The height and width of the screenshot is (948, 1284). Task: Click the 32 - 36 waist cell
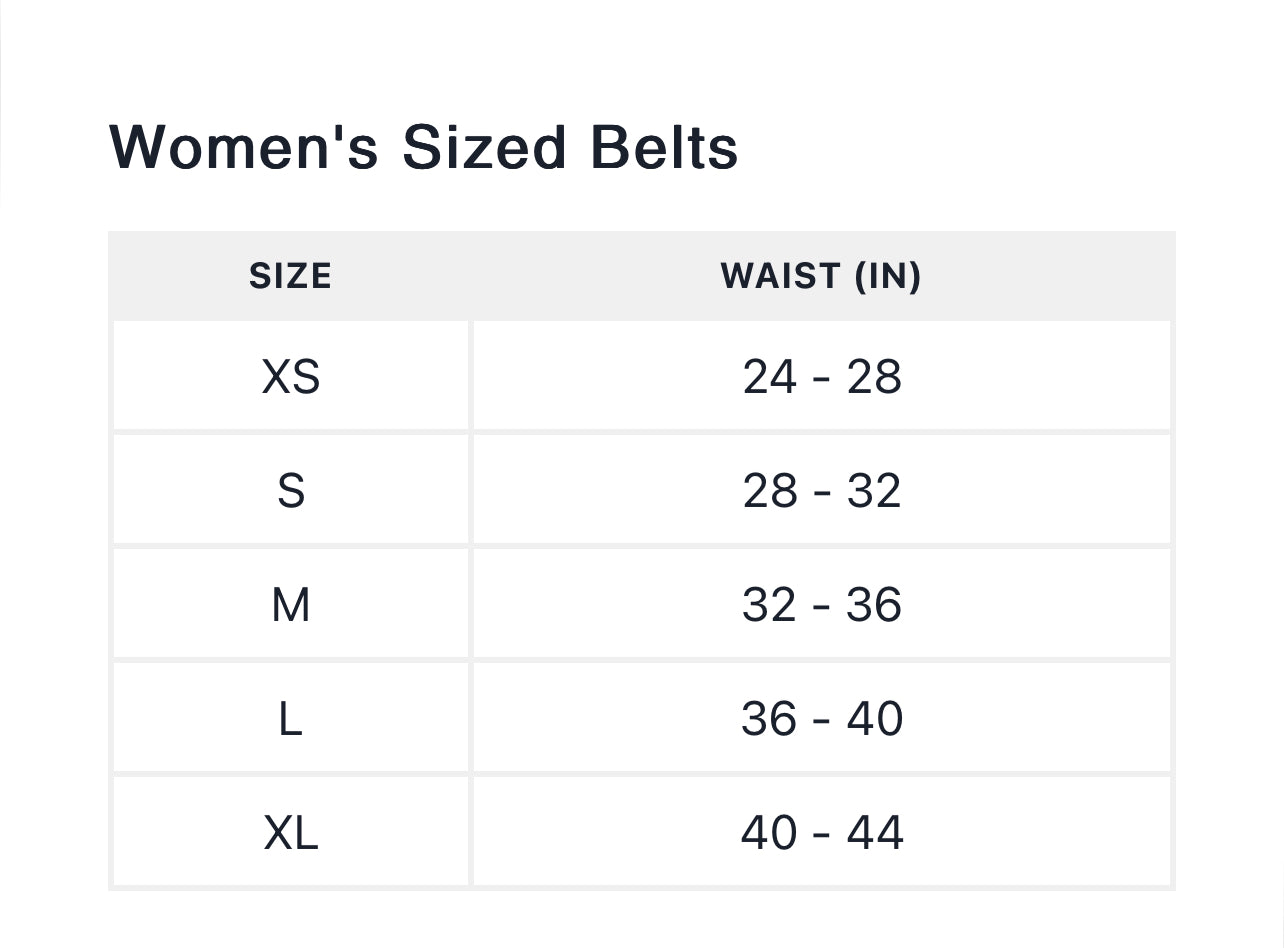(821, 605)
